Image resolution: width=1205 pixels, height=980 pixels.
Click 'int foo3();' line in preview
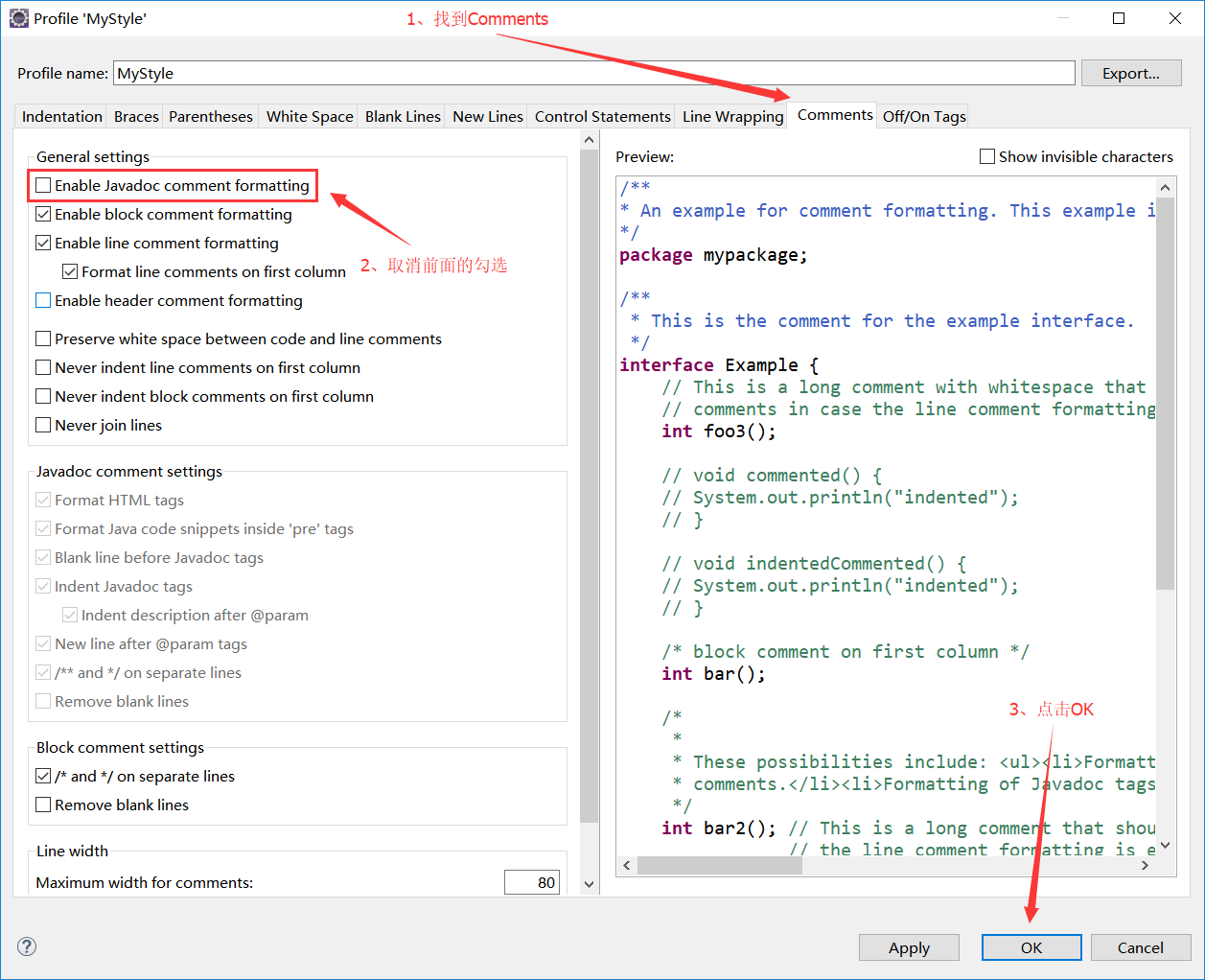pyautogui.click(x=719, y=432)
